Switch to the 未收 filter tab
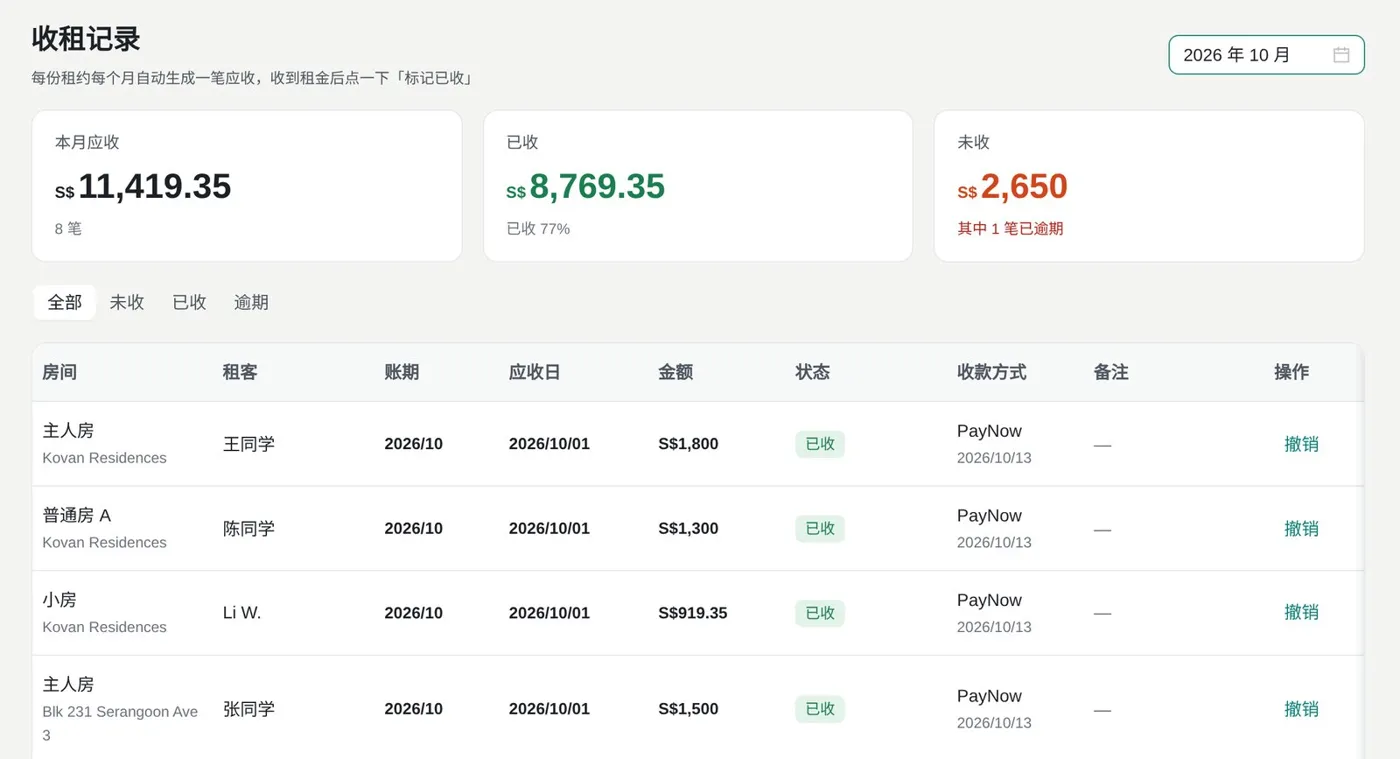The height and width of the screenshot is (759, 1400). (127, 302)
